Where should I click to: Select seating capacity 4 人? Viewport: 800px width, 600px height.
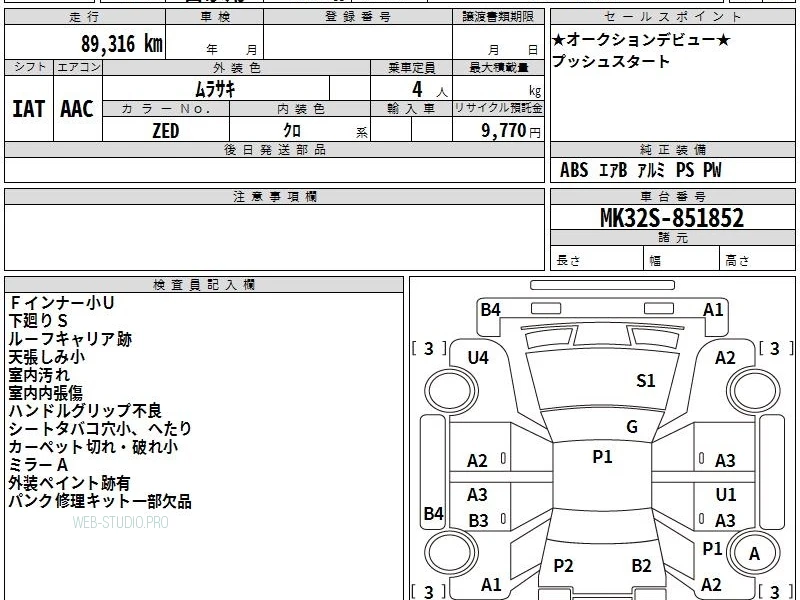[429, 90]
